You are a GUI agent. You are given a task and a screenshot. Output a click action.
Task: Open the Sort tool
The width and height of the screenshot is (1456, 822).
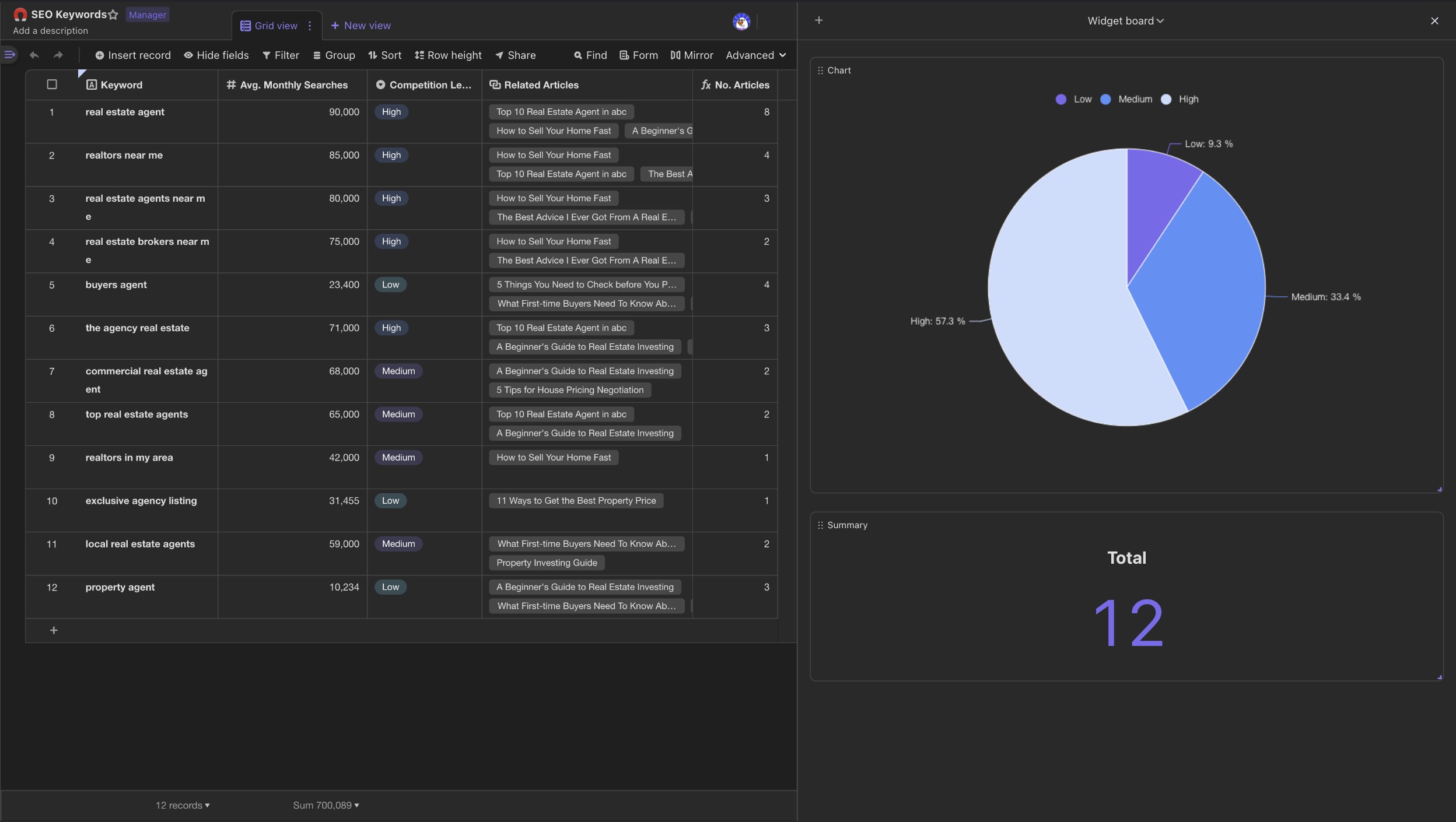pyautogui.click(x=385, y=55)
